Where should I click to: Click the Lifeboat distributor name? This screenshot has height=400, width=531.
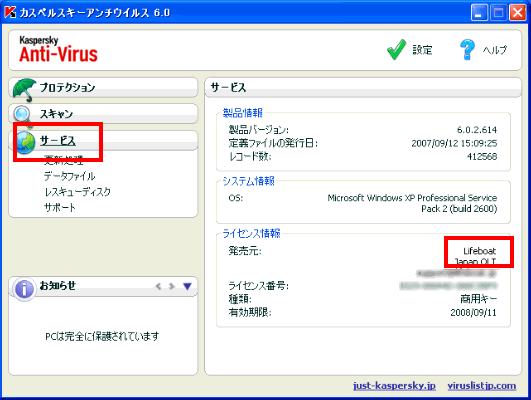(x=480, y=251)
